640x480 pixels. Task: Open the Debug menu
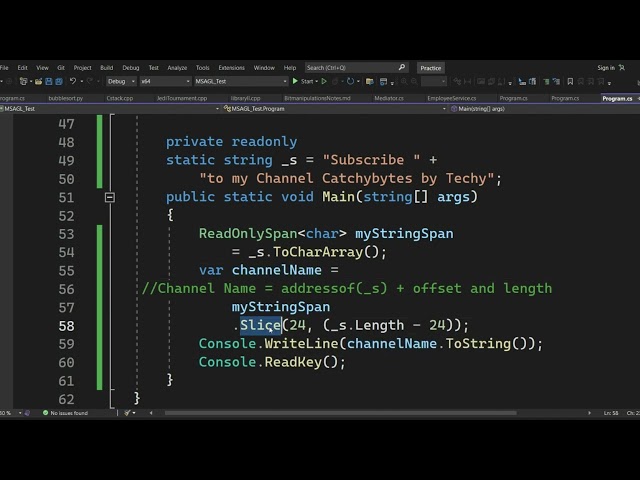pyautogui.click(x=131, y=68)
